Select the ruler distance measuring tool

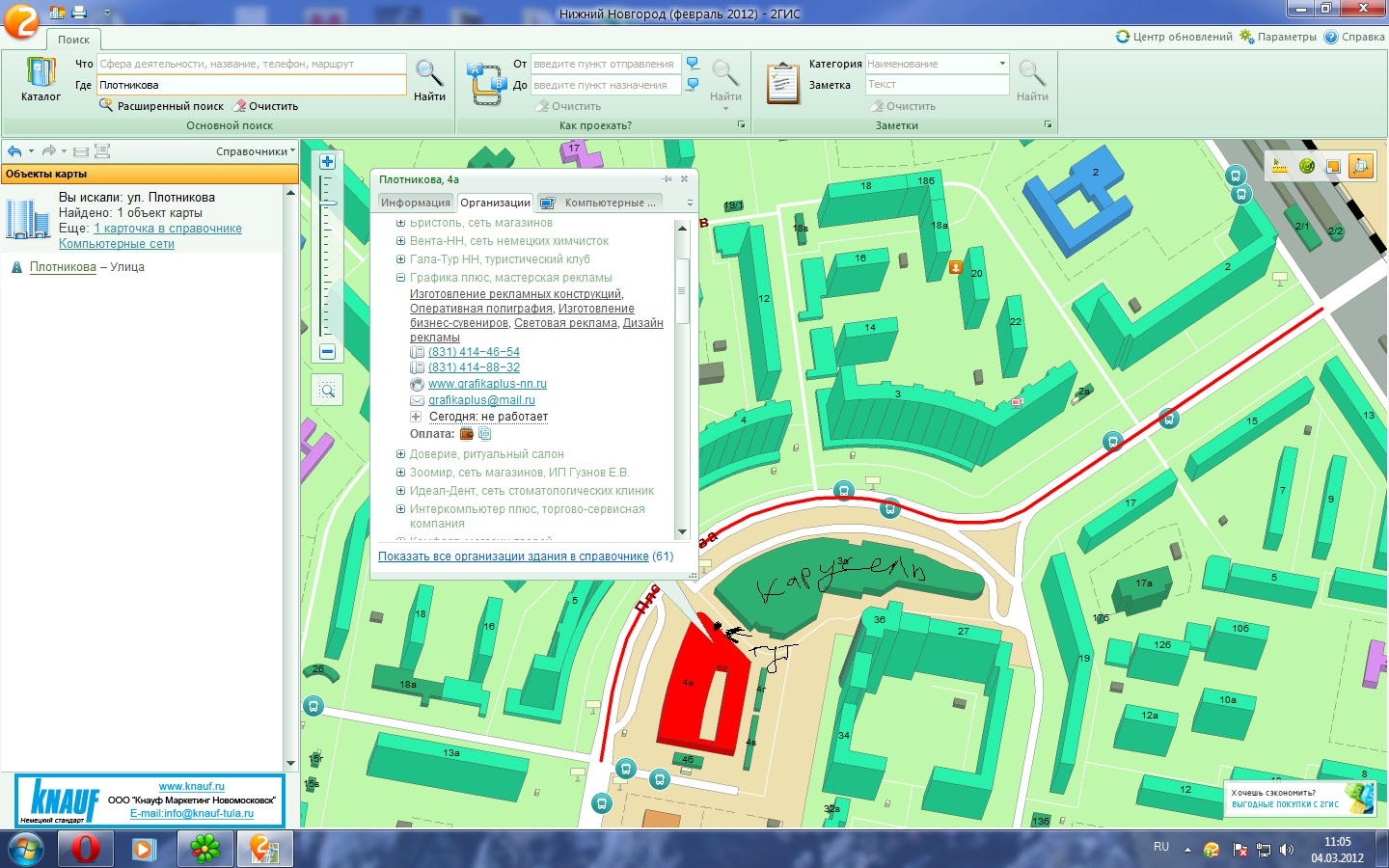(1280, 166)
